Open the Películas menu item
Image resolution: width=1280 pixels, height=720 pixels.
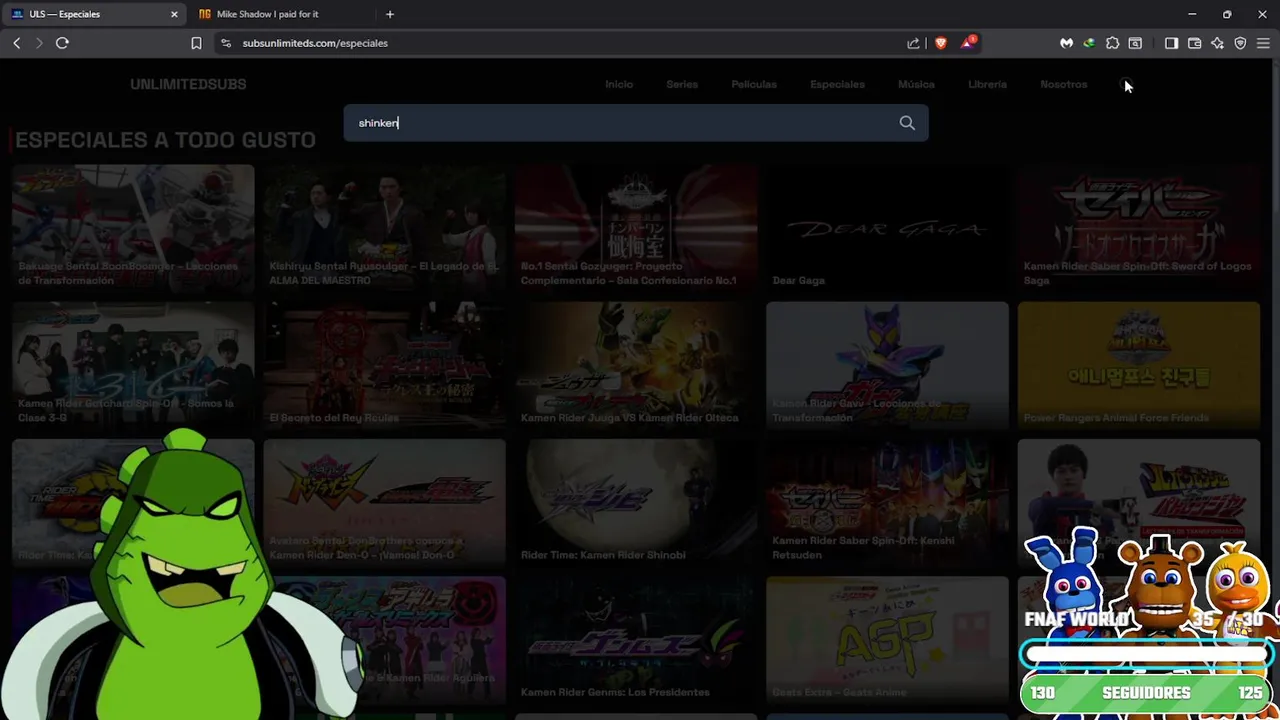coord(754,84)
